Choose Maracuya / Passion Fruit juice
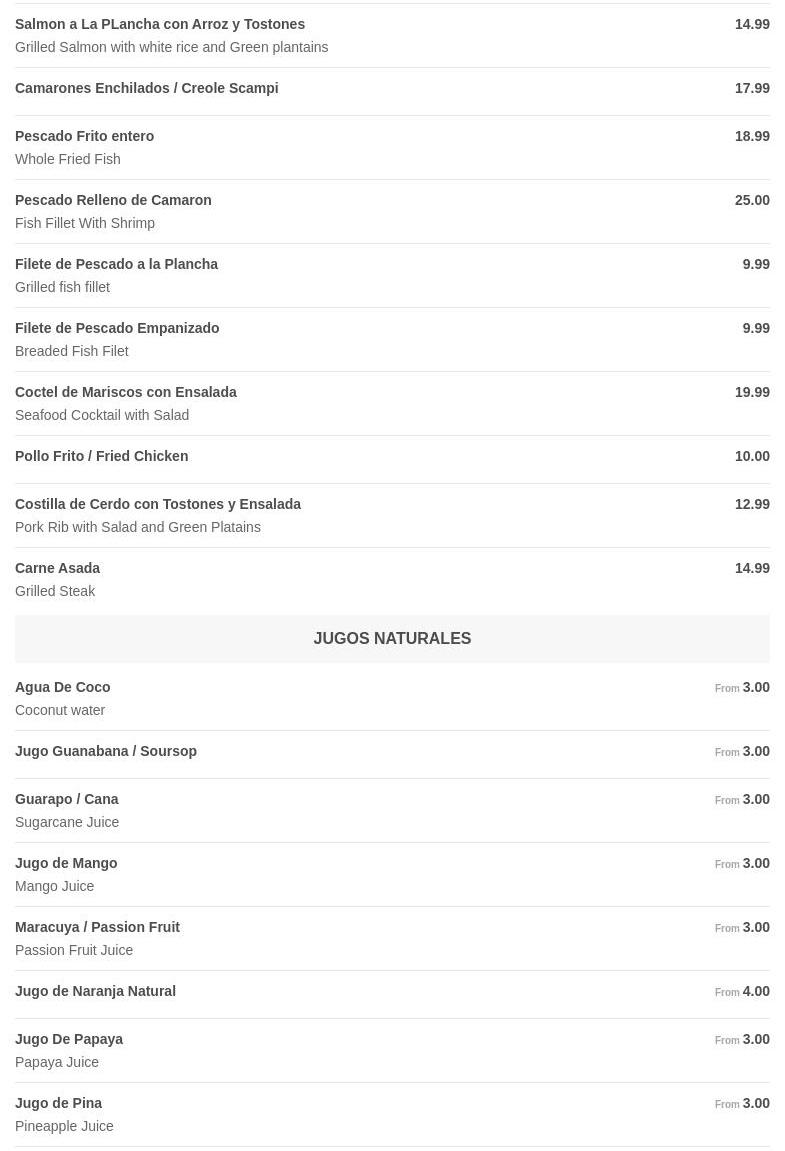Screen dimensions: 785x1151 [97, 927]
